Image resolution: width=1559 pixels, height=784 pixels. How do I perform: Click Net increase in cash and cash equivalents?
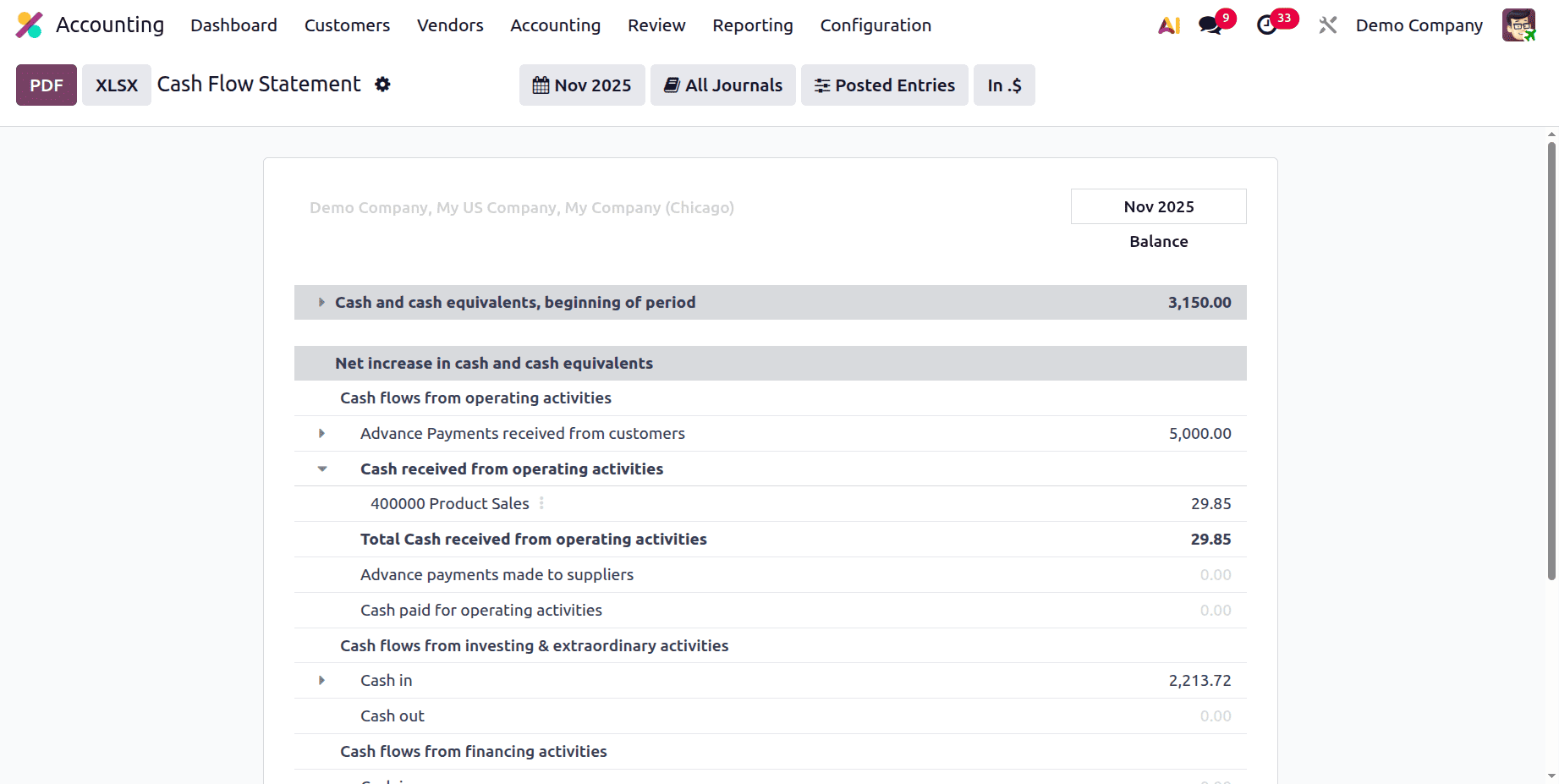pyautogui.click(x=494, y=363)
